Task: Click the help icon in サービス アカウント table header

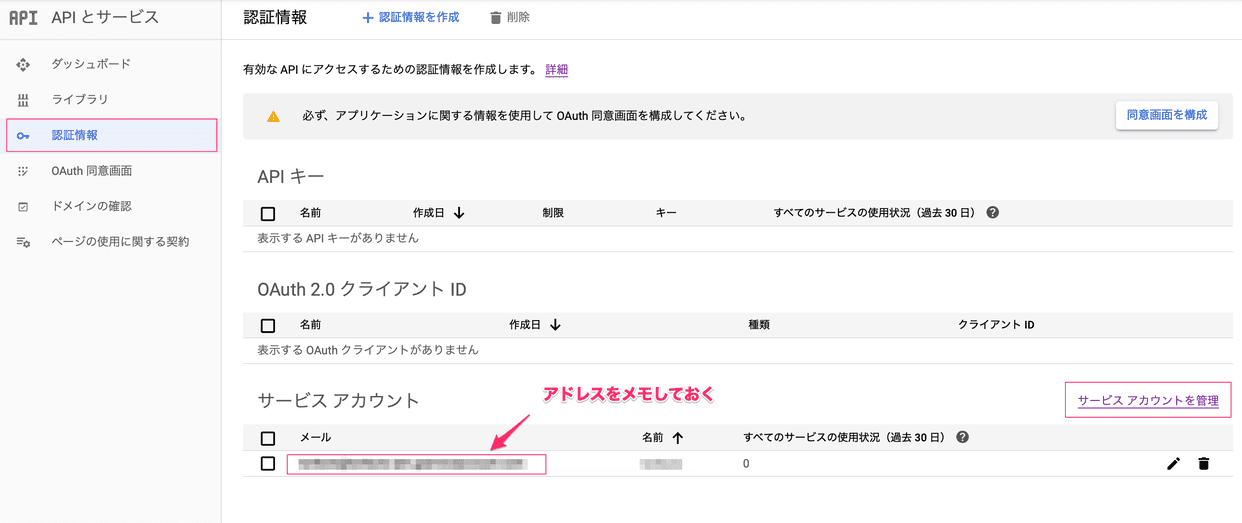Action: coord(962,437)
